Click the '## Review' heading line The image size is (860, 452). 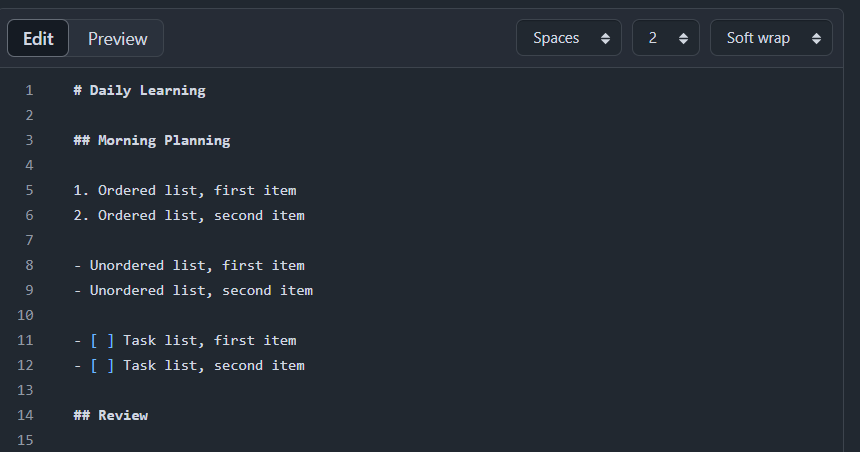[x=111, y=415]
